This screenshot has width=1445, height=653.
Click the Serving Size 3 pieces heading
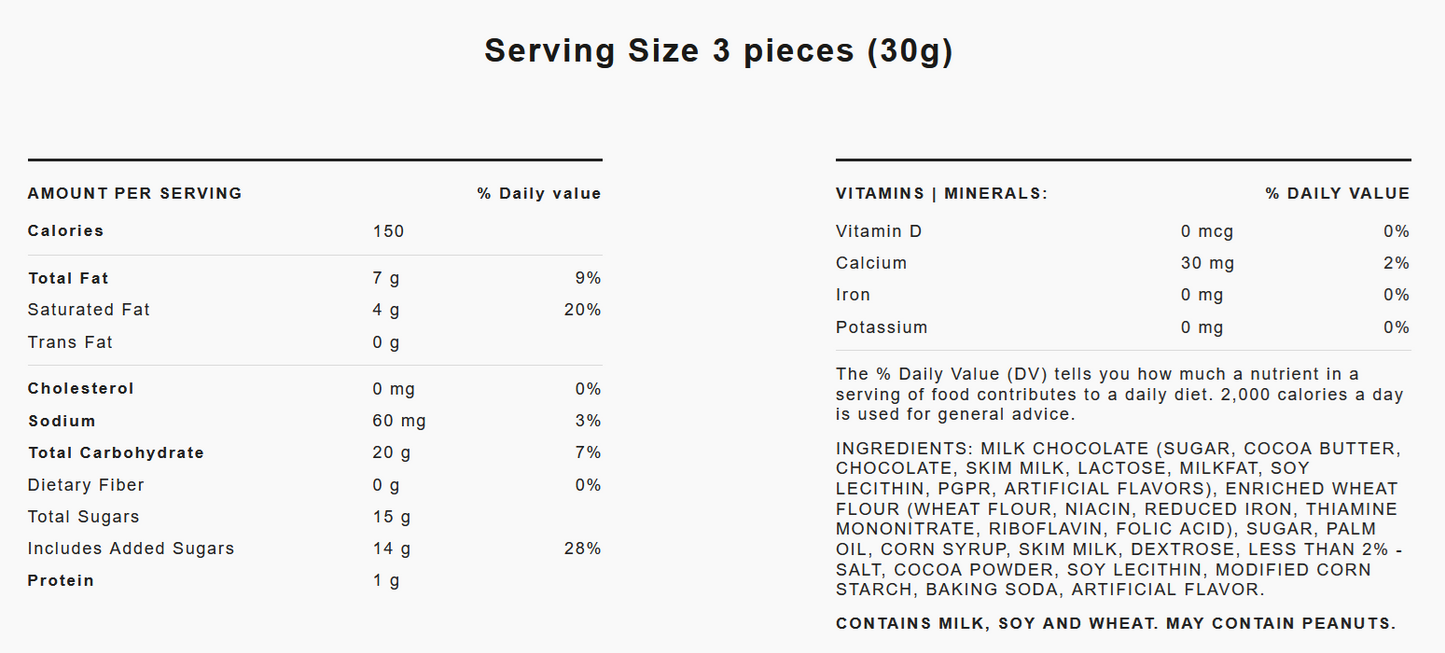718,51
